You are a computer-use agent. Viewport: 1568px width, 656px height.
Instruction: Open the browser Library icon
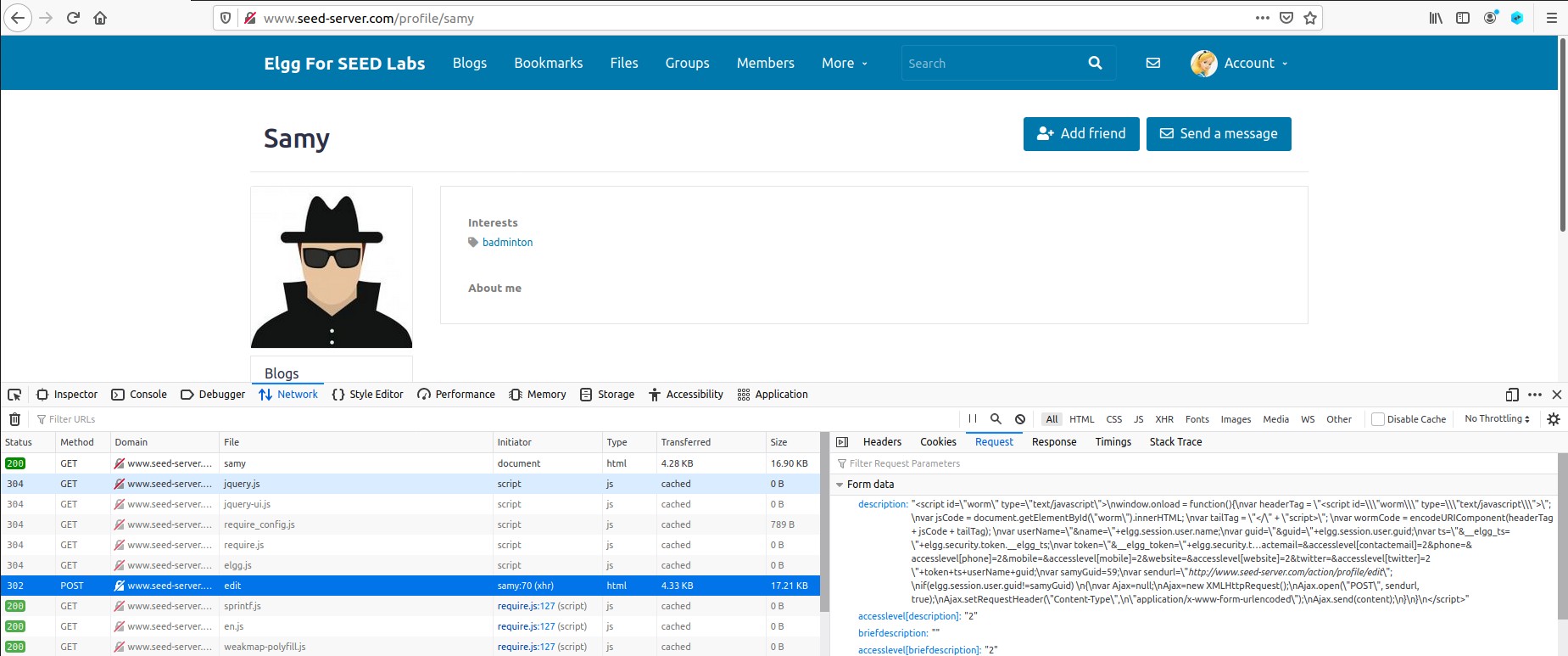pos(1436,18)
